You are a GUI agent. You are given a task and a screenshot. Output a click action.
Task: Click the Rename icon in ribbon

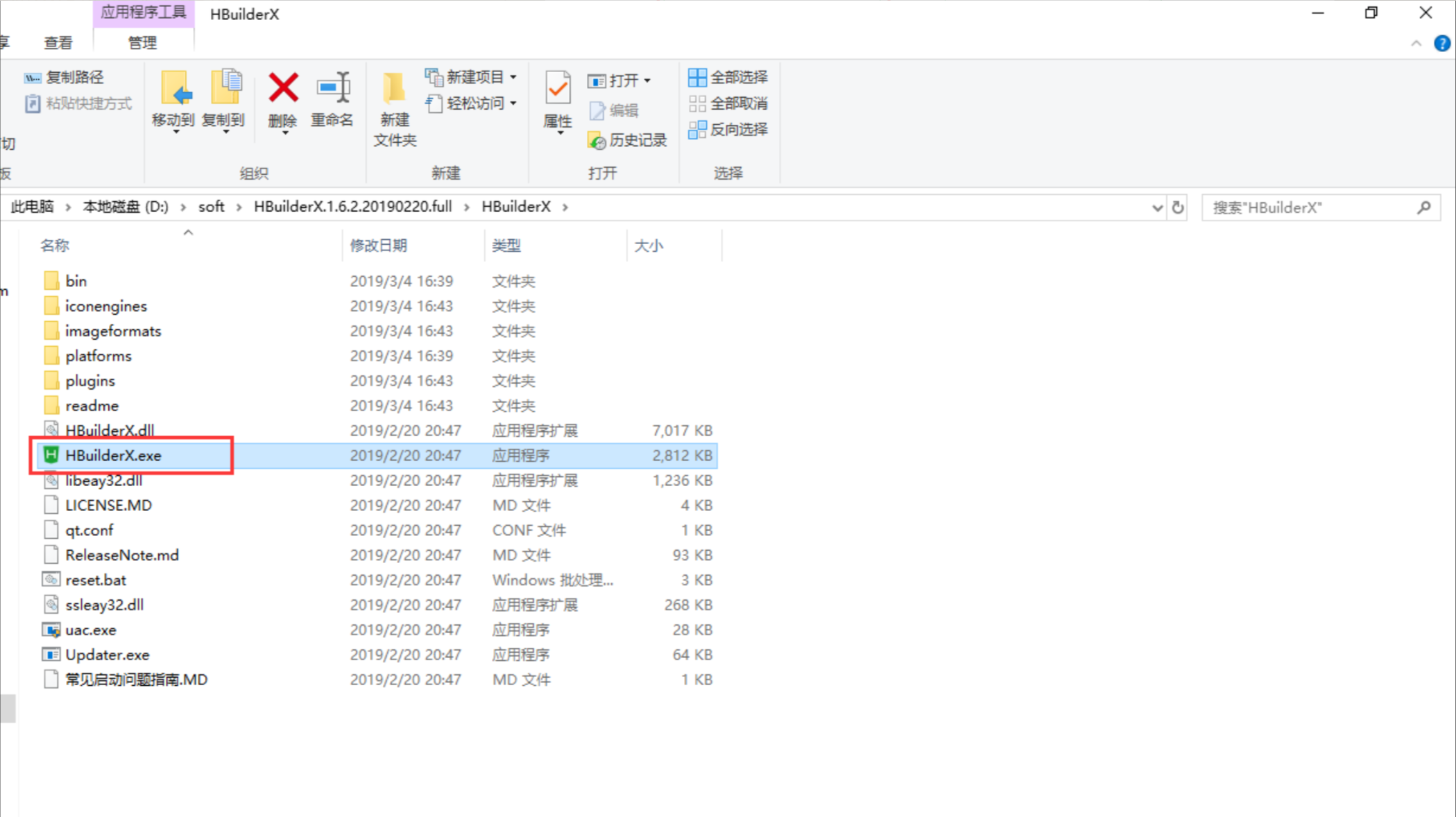click(x=333, y=89)
